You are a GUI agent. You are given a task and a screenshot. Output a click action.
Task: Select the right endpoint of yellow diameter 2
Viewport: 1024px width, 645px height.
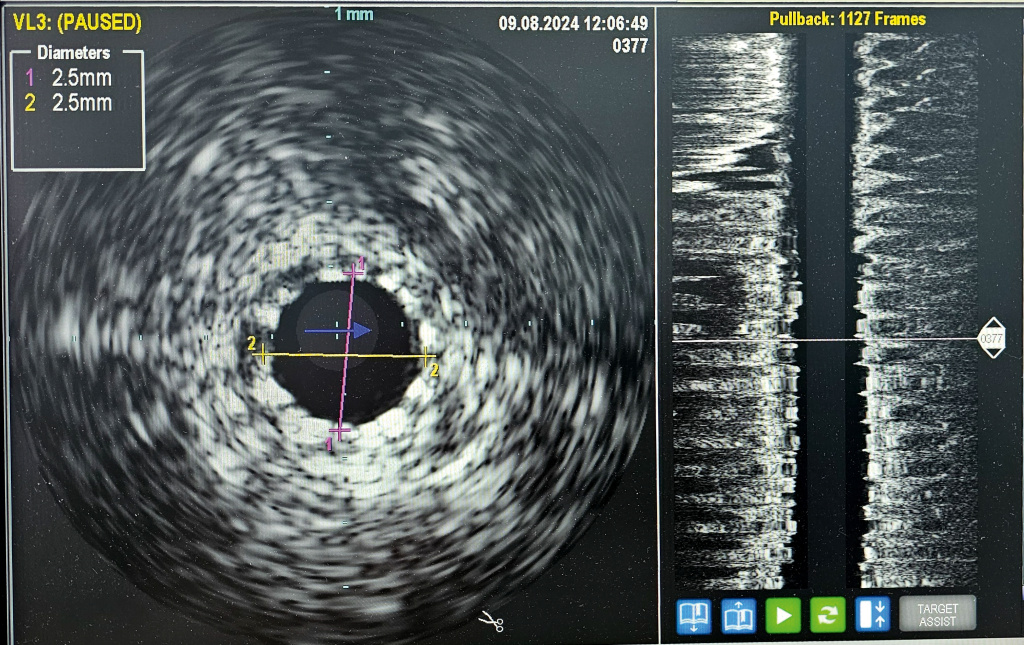coord(427,355)
